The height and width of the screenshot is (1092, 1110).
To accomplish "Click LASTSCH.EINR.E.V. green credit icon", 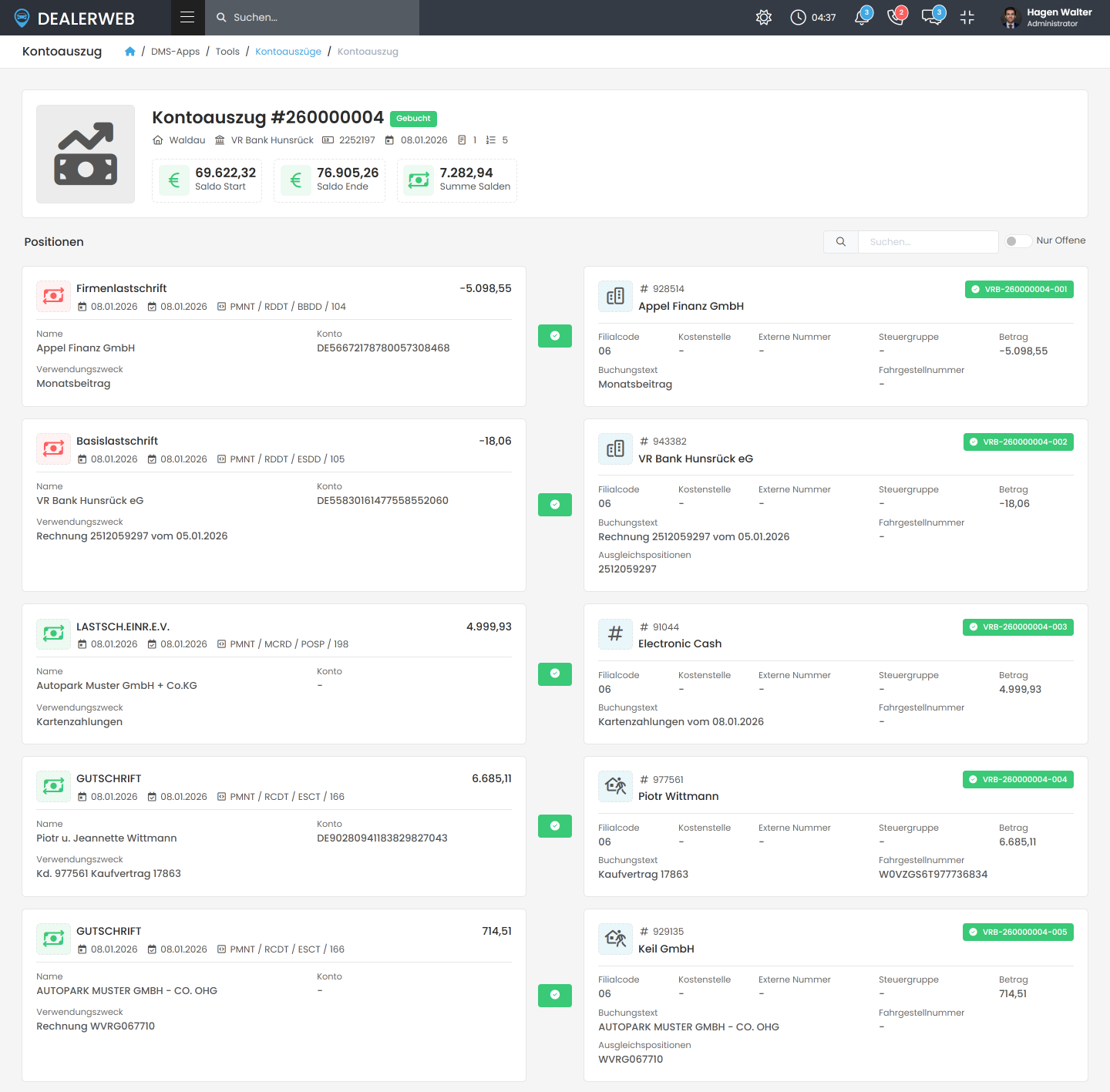I will [x=53, y=633].
